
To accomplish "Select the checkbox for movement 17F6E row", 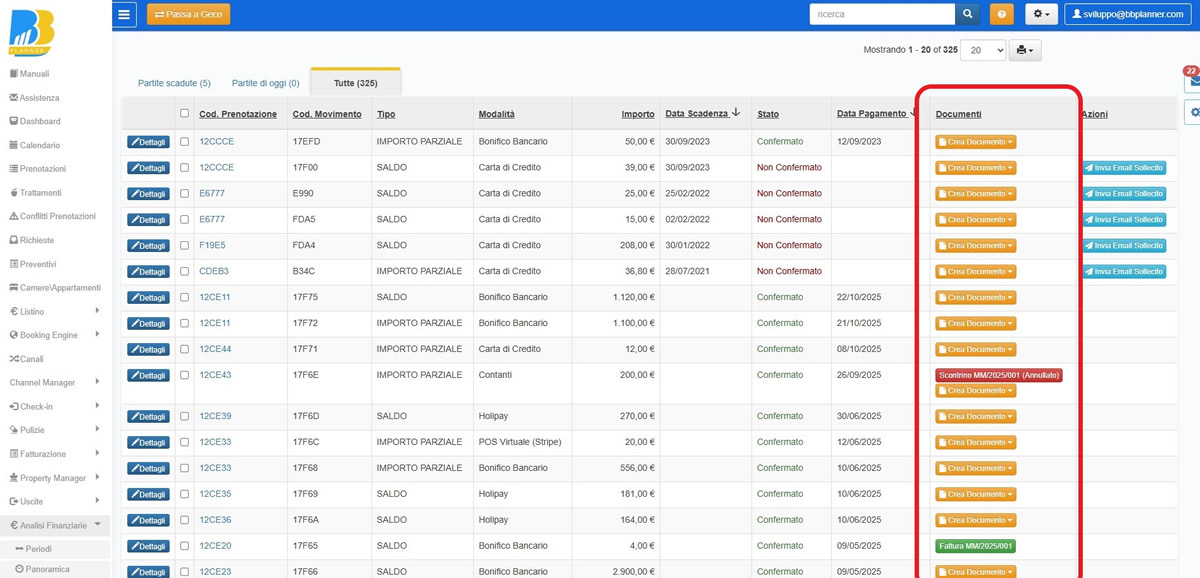I will pos(184,376).
